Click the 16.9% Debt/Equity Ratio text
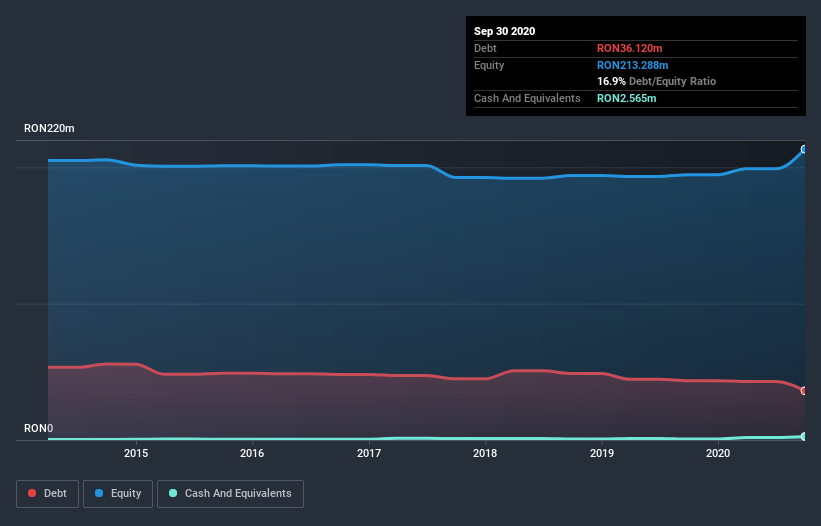This screenshot has width=821, height=526. coord(657,82)
